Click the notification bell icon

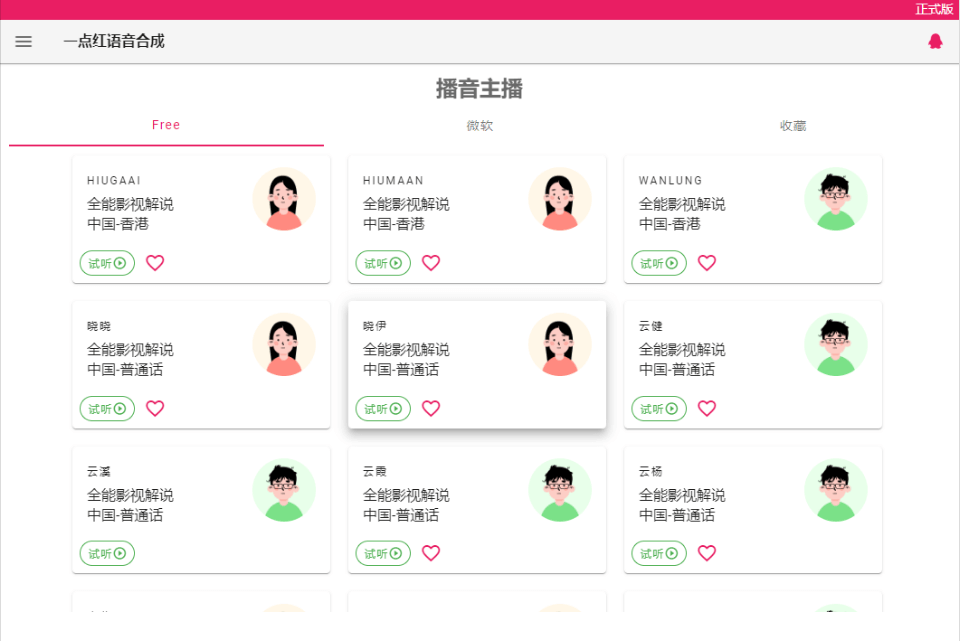[936, 41]
